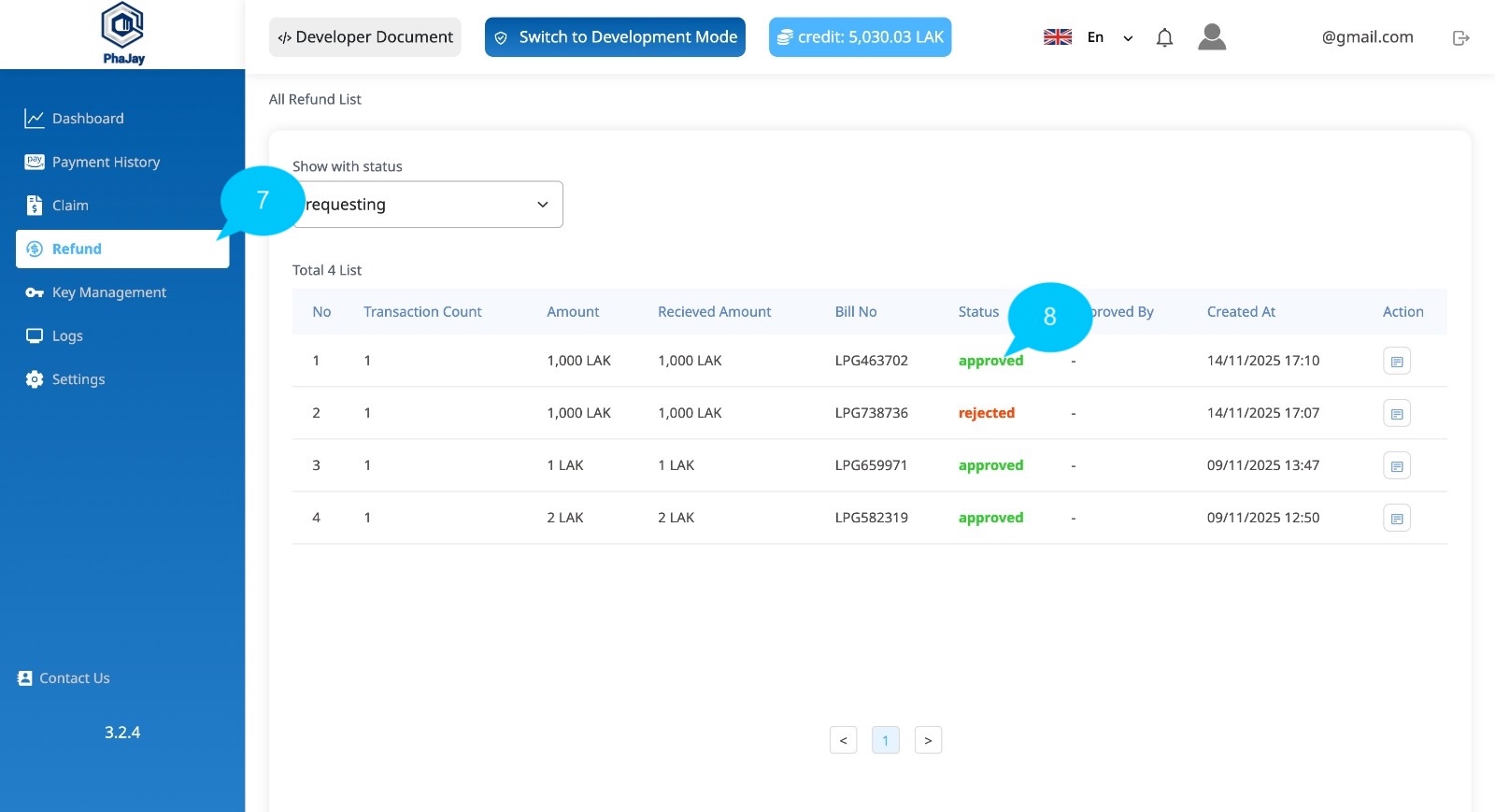Open Logs from the sidebar
Image resolution: width=1495 pixels, height=812 pixels.
pyautogui.click(x=67, y=336)
